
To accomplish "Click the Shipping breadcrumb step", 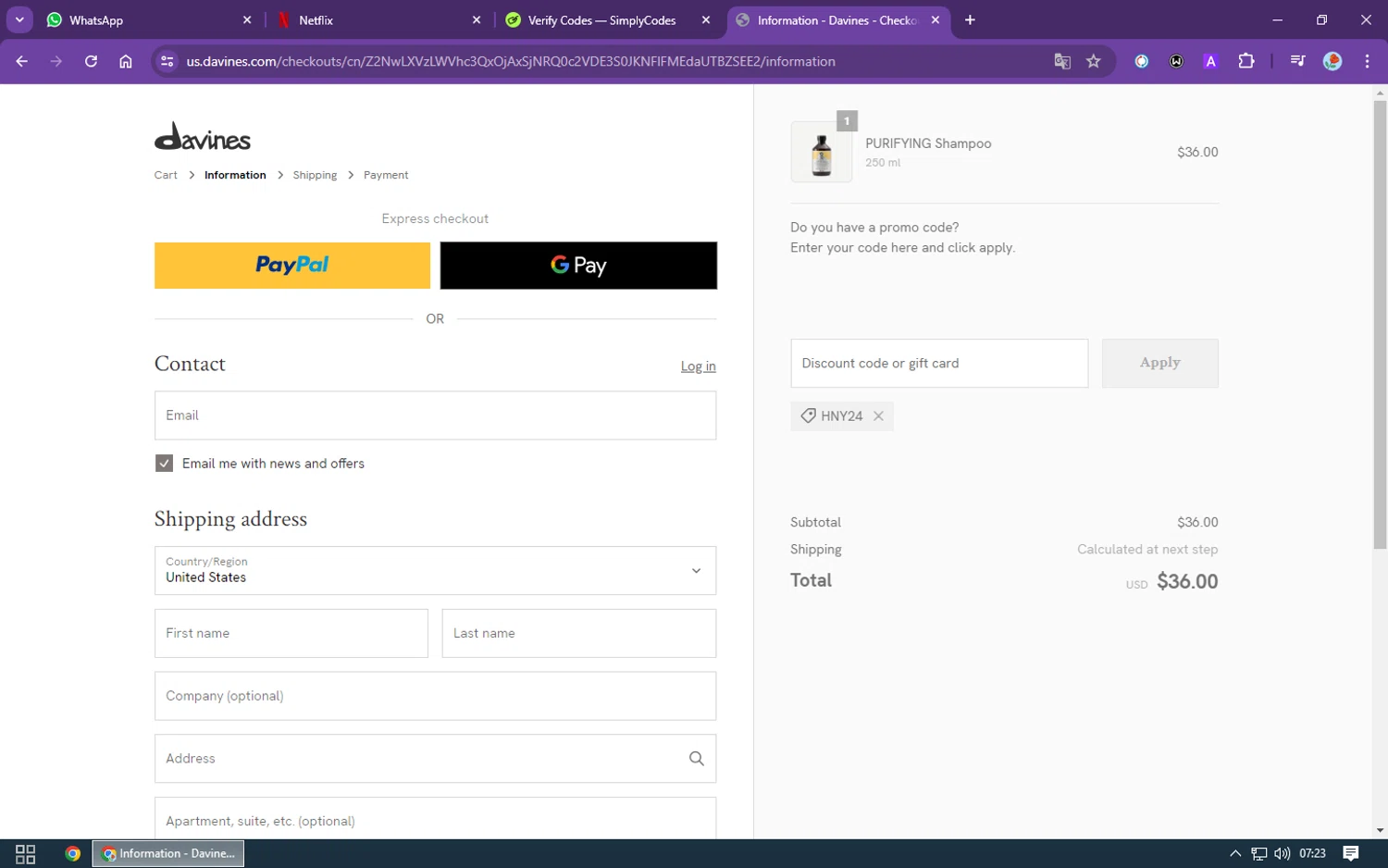I will 315,175.
